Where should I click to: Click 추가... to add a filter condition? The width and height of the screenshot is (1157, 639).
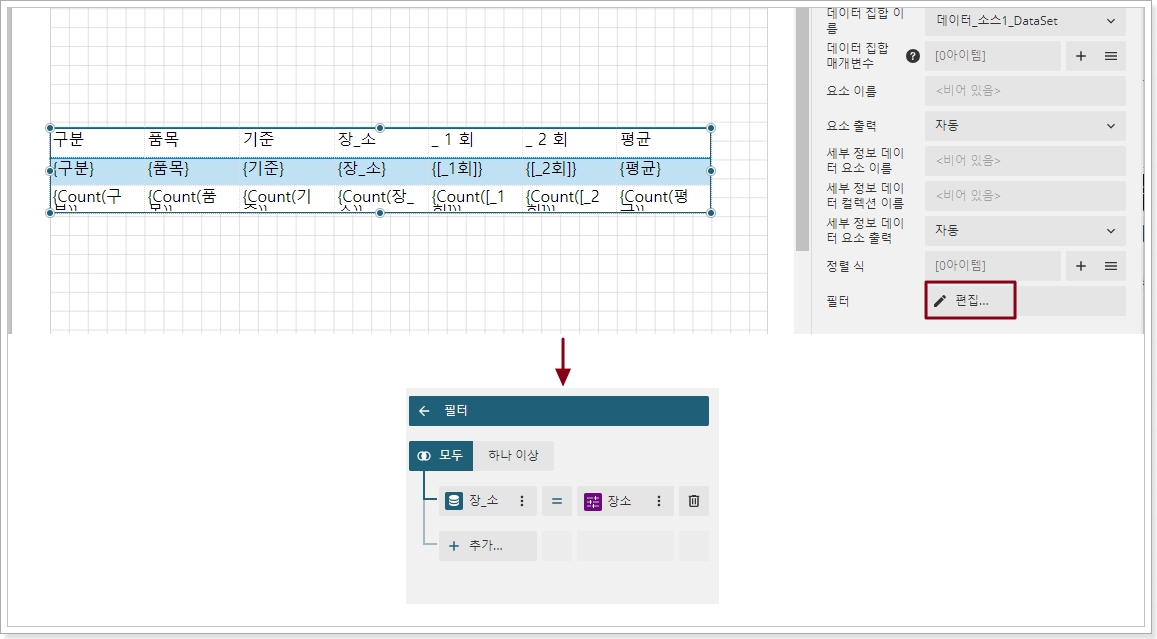click(488, 546)
